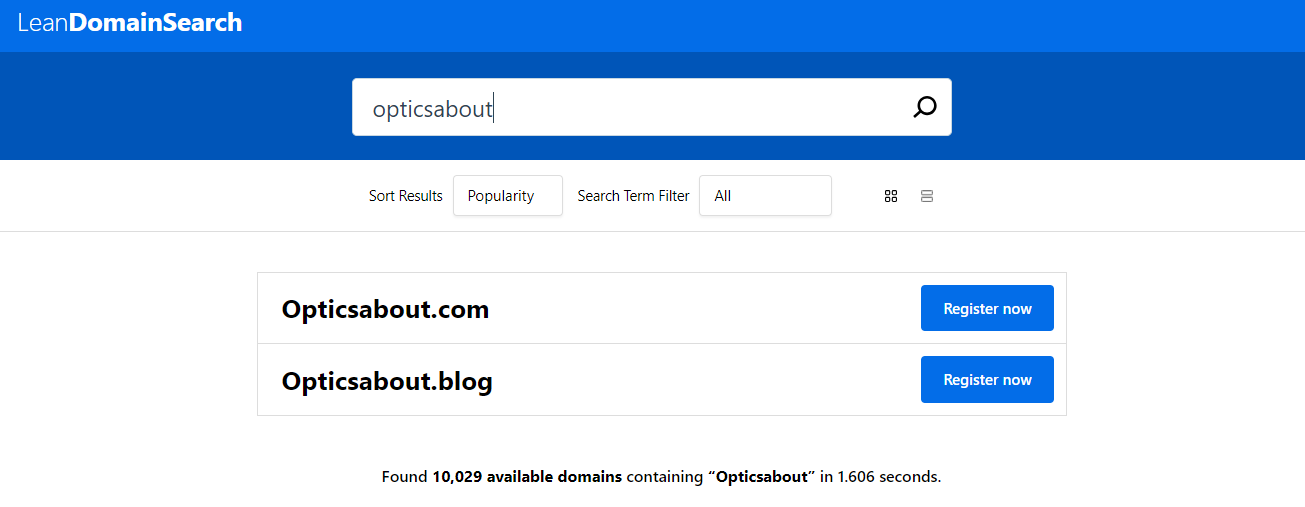
Task: Switch to grid view icon
Action: (x=891, y=196)
